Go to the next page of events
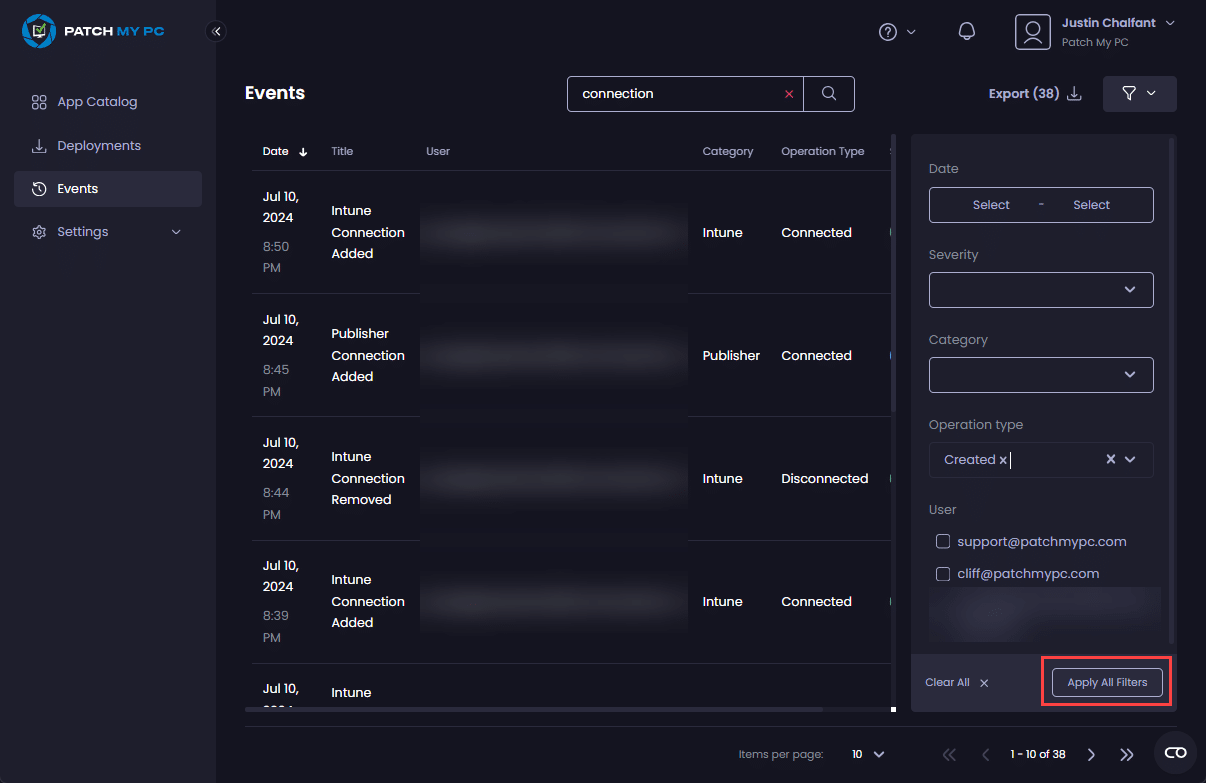Viewport: 1206px width, 783px height. [1091, 754]
